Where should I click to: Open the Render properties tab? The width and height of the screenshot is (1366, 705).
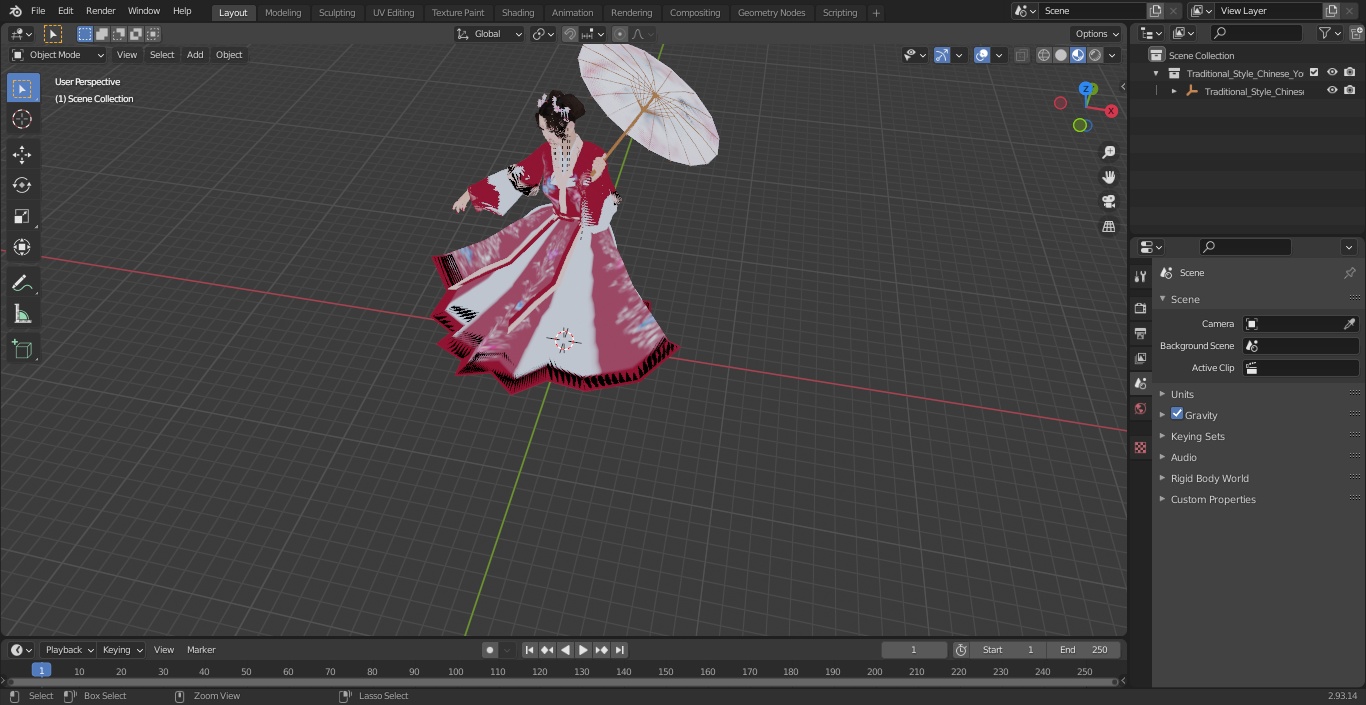click(x=1140, y=308)
